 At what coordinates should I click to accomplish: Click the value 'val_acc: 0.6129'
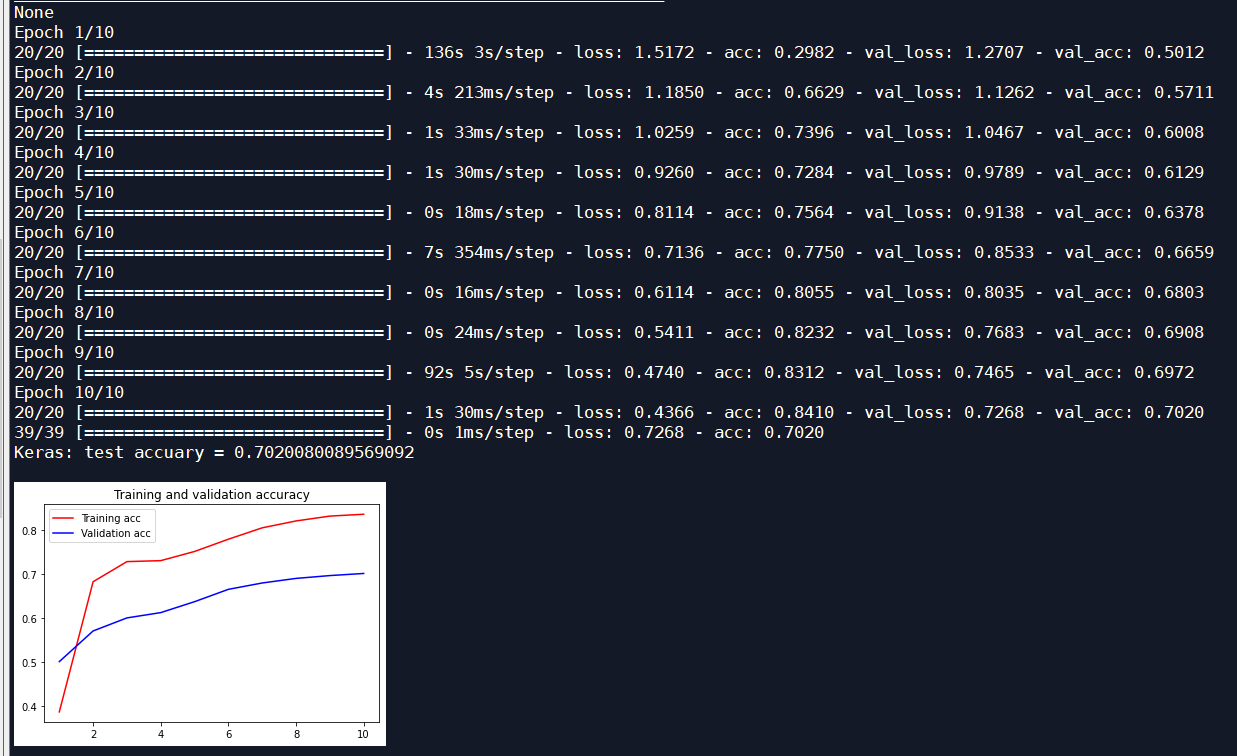pyautogui.click(x=1129, y=172)
